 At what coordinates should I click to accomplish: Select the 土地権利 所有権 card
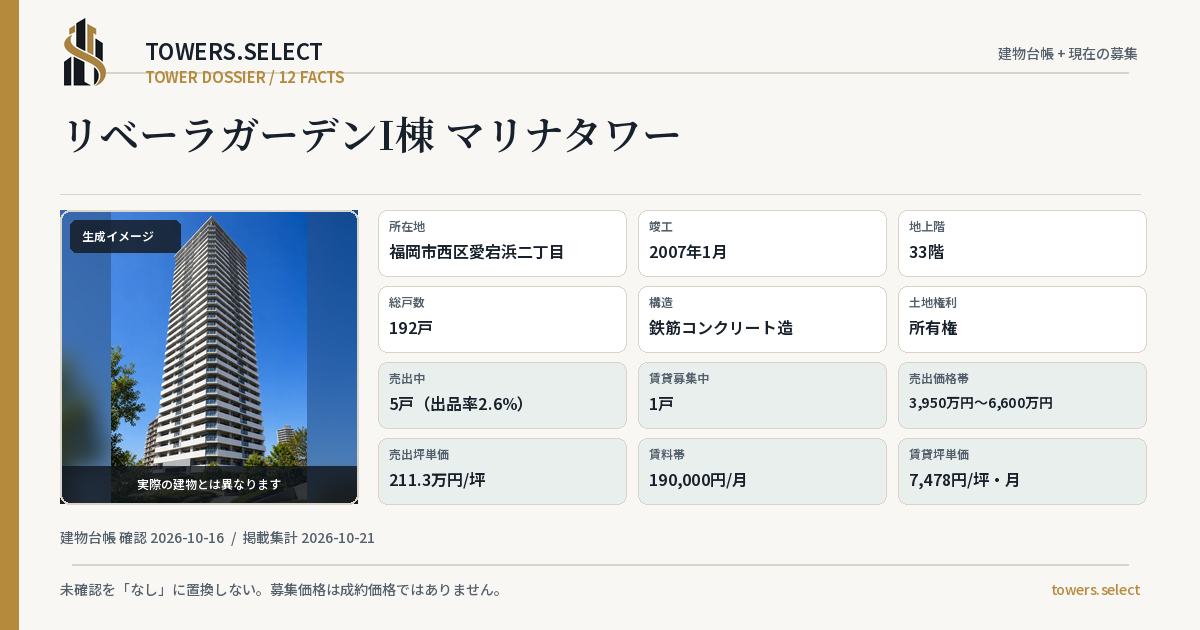click(x=1022, y=319)
